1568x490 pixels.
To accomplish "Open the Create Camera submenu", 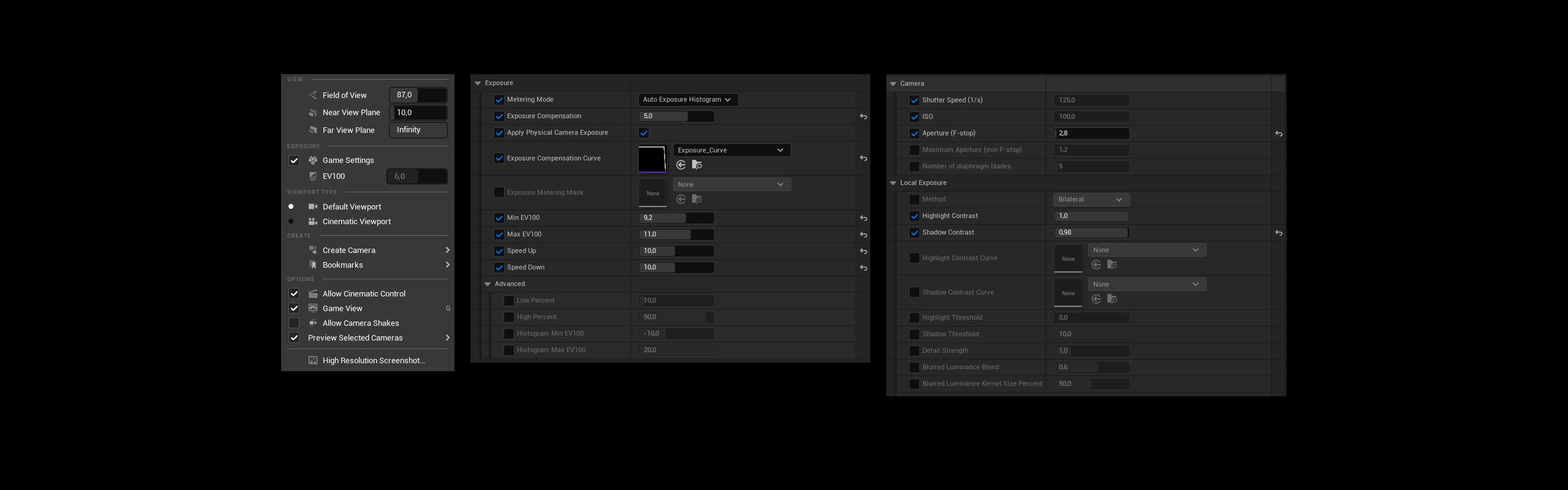I will [367, 250].
